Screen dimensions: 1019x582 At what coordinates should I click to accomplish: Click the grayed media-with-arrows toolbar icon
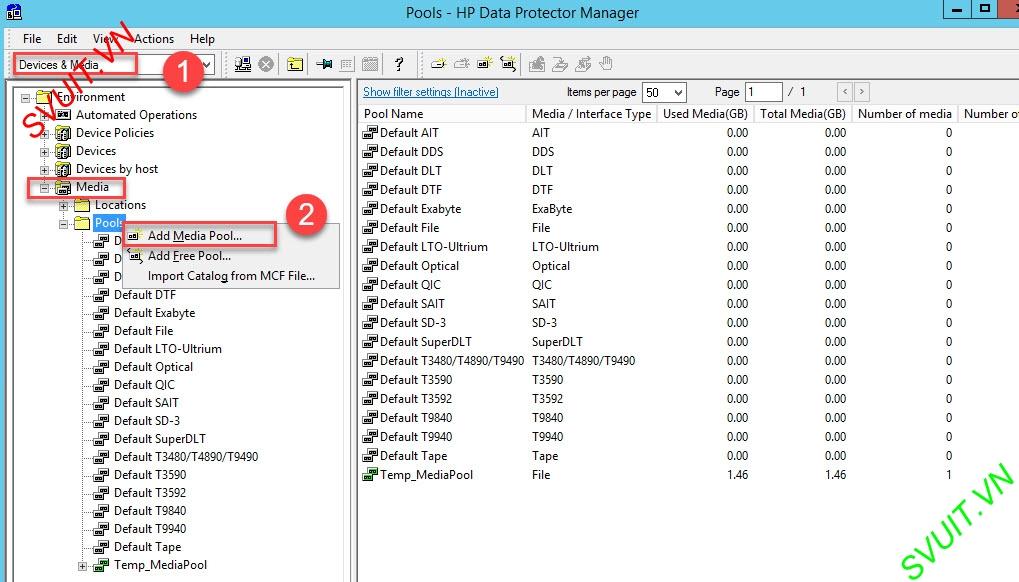pyautogui.click(x=583, y=64)
